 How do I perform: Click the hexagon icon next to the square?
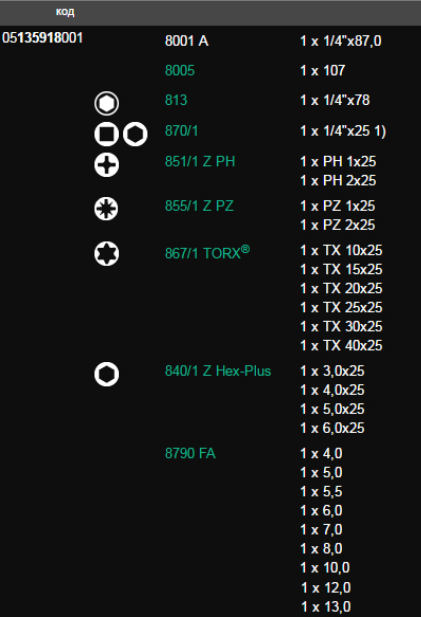coord(135,134)
